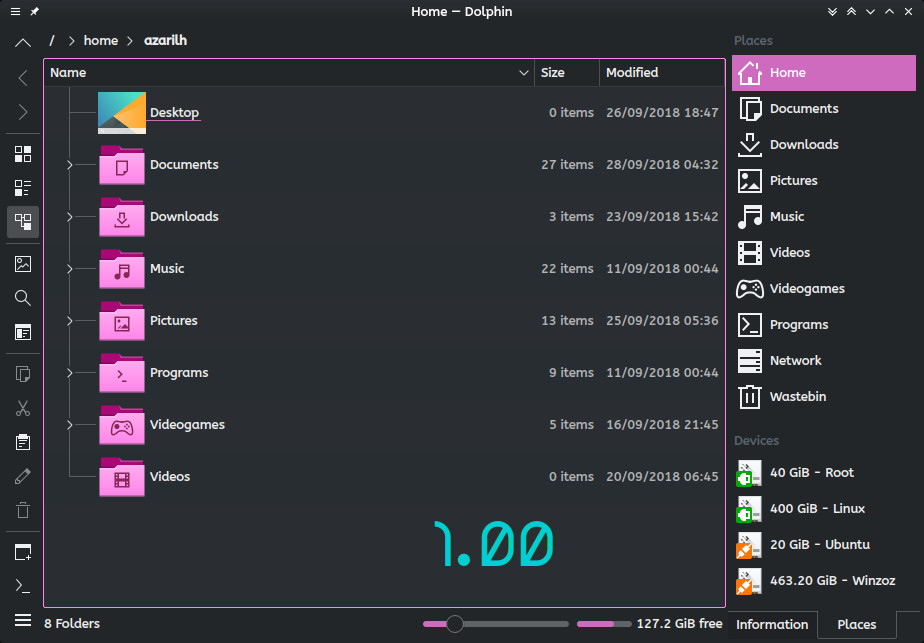Open the 40 GiB - Root device
Viewport: 924px width, 643px height.
tap(824, 473)
